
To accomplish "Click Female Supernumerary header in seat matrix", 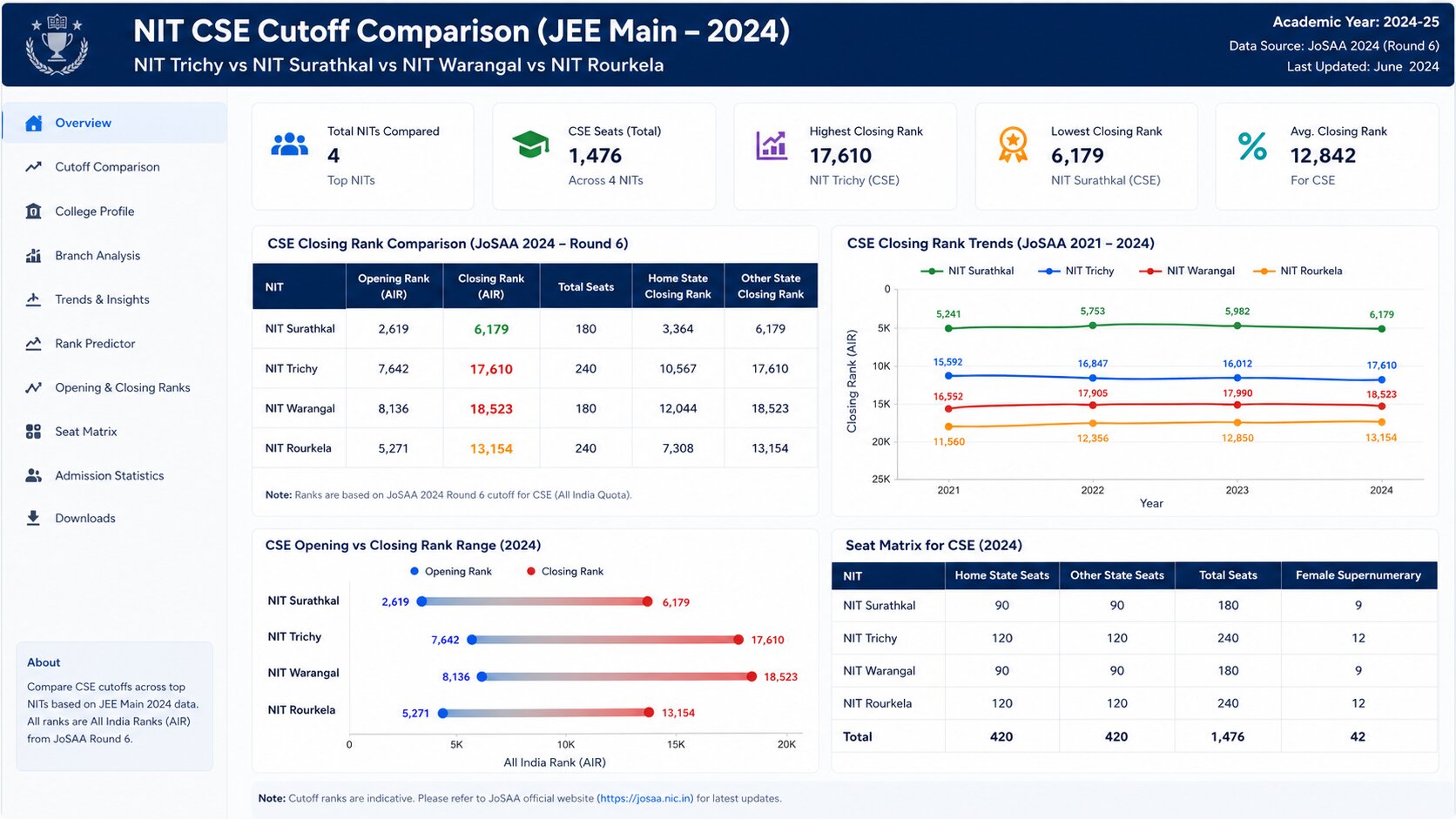I will click(x=1358, y=575).
